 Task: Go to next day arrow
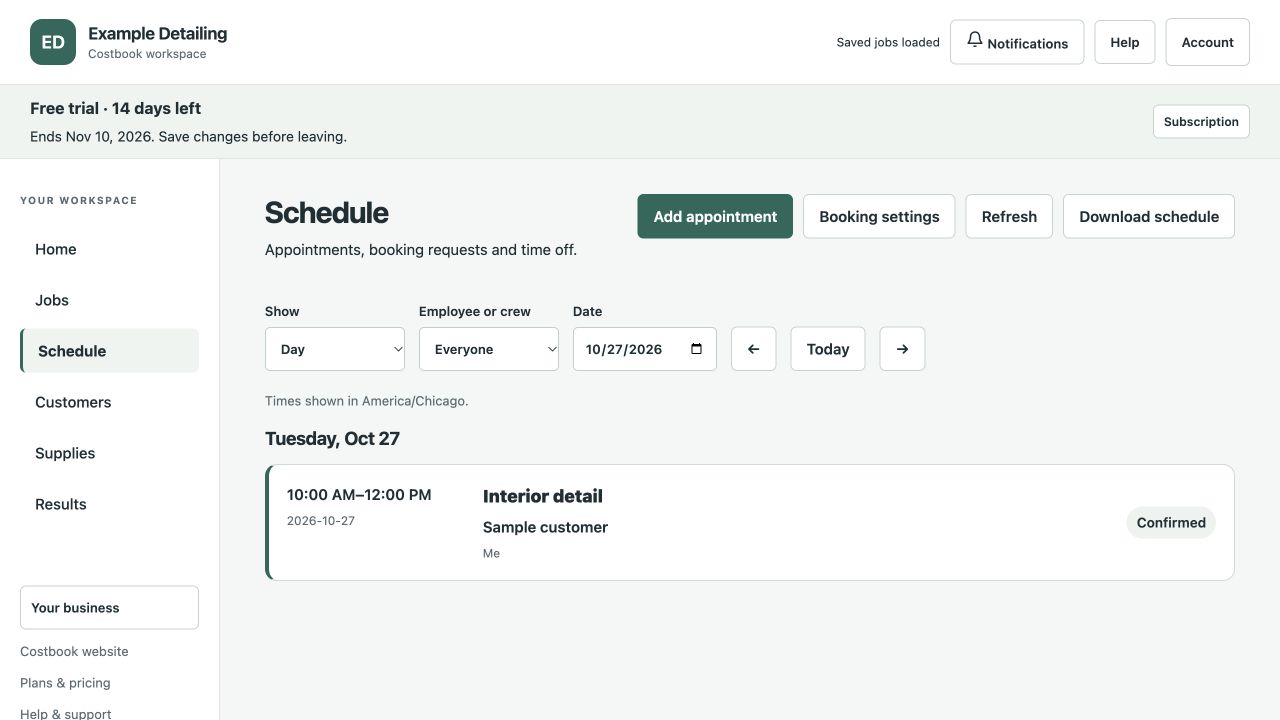(x=902, y=349)
